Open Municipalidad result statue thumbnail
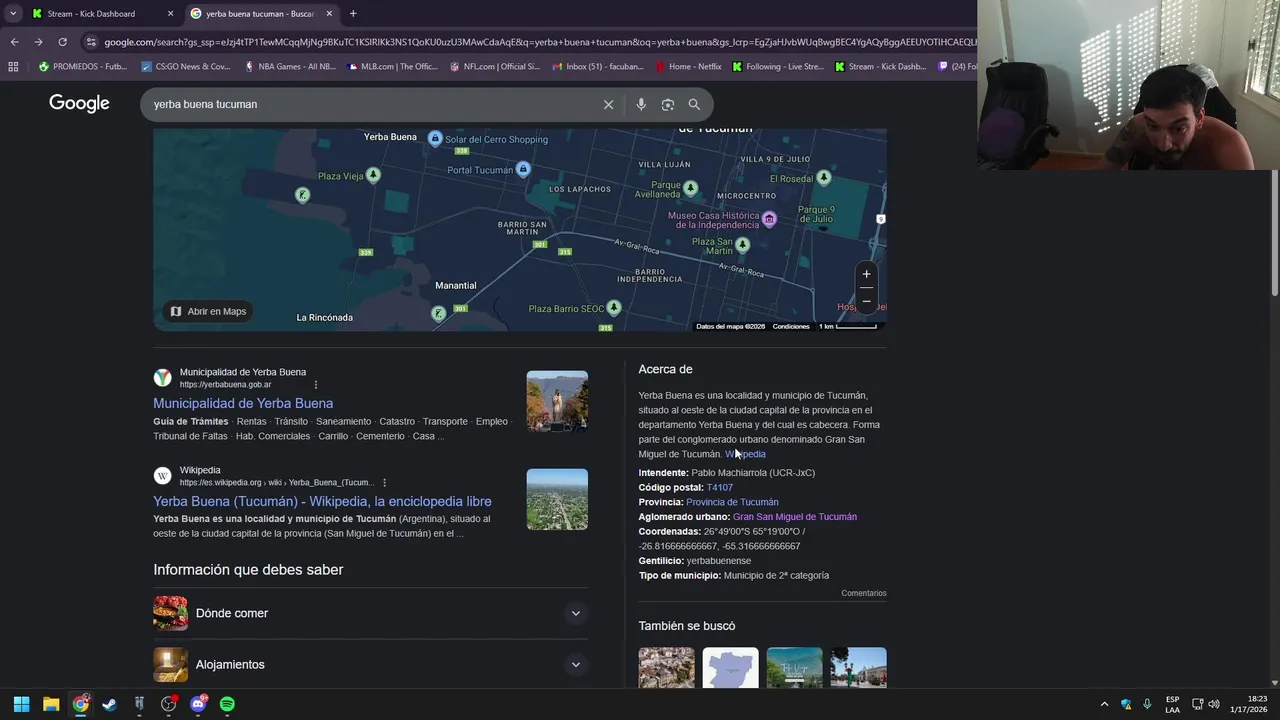Image resolution: width=1280 pixels, height=720 pixels. [557, 401]
